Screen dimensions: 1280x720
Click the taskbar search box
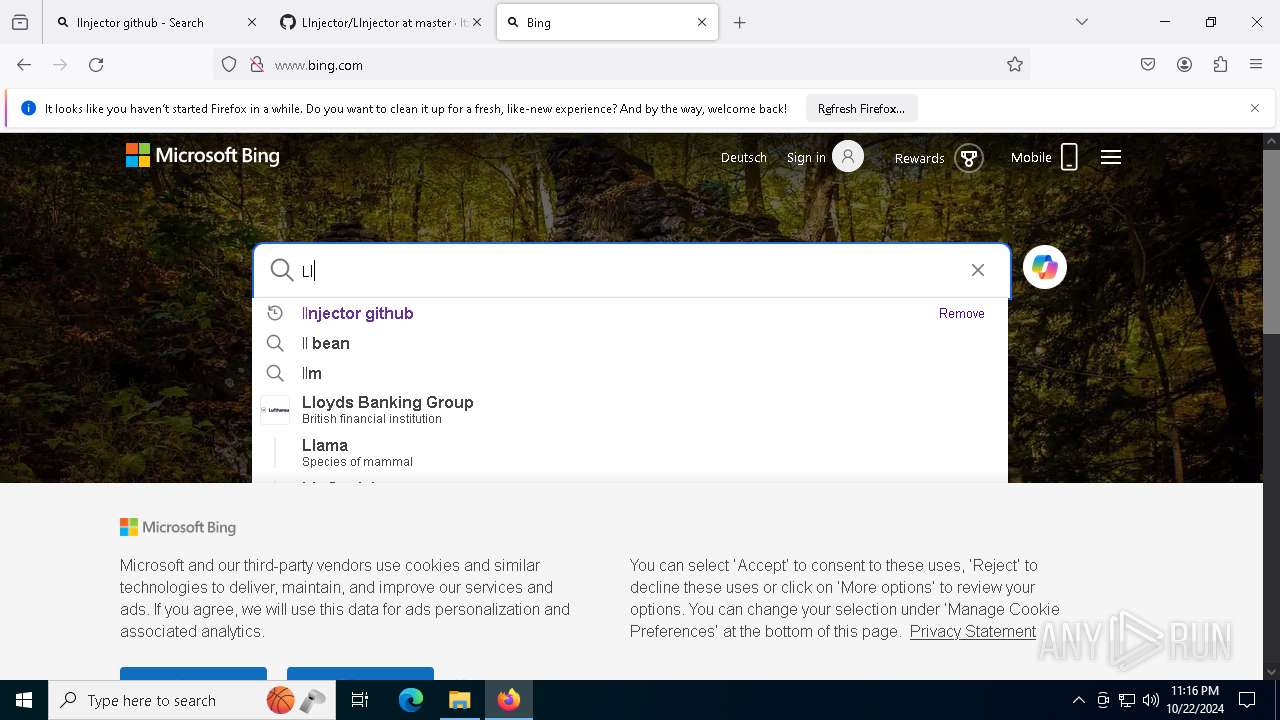192,700
